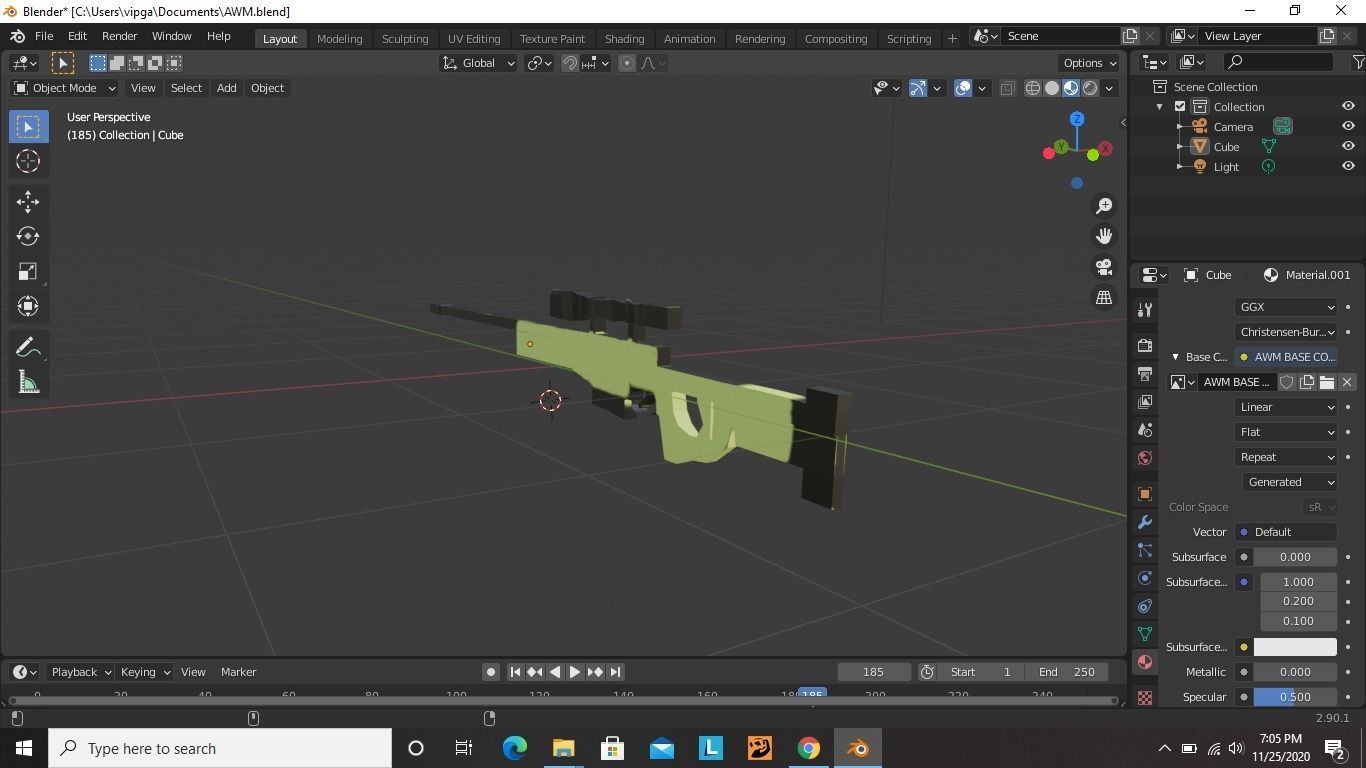The height and width of the screenshot is (768, 1366).
Task: Open the World properties tab
Action: (1145, 458)
